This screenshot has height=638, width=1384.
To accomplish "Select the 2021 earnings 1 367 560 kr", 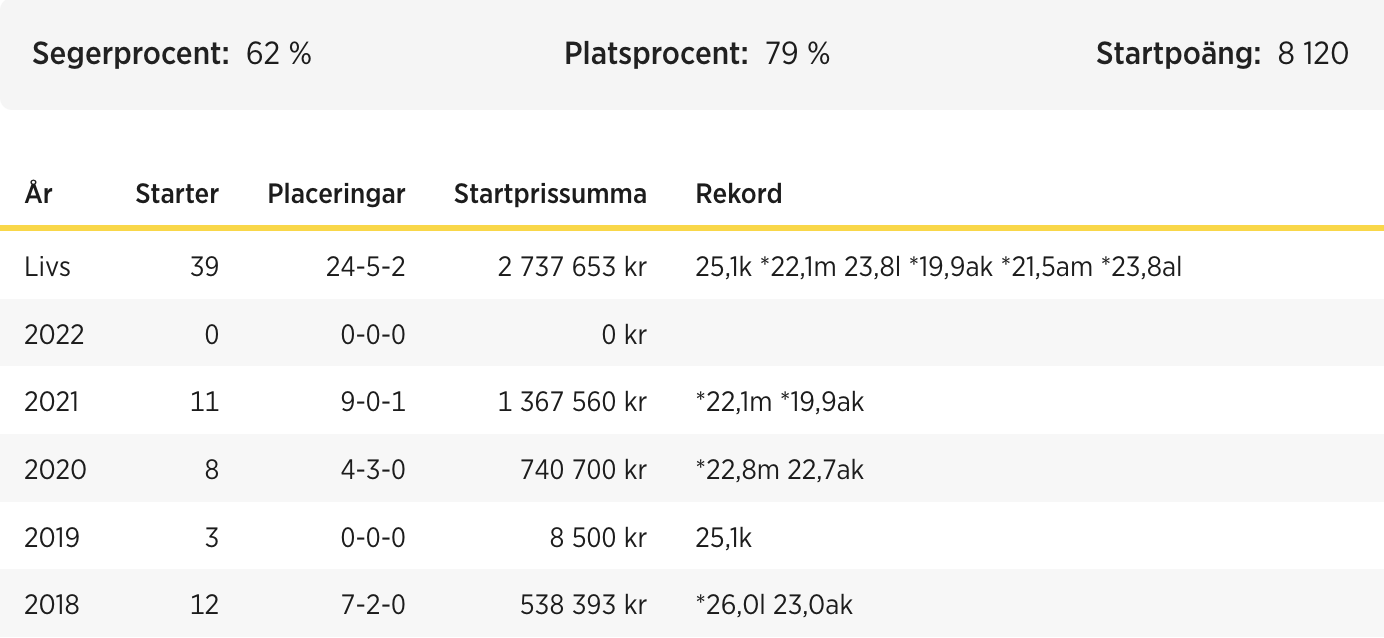I will (573, 402).
